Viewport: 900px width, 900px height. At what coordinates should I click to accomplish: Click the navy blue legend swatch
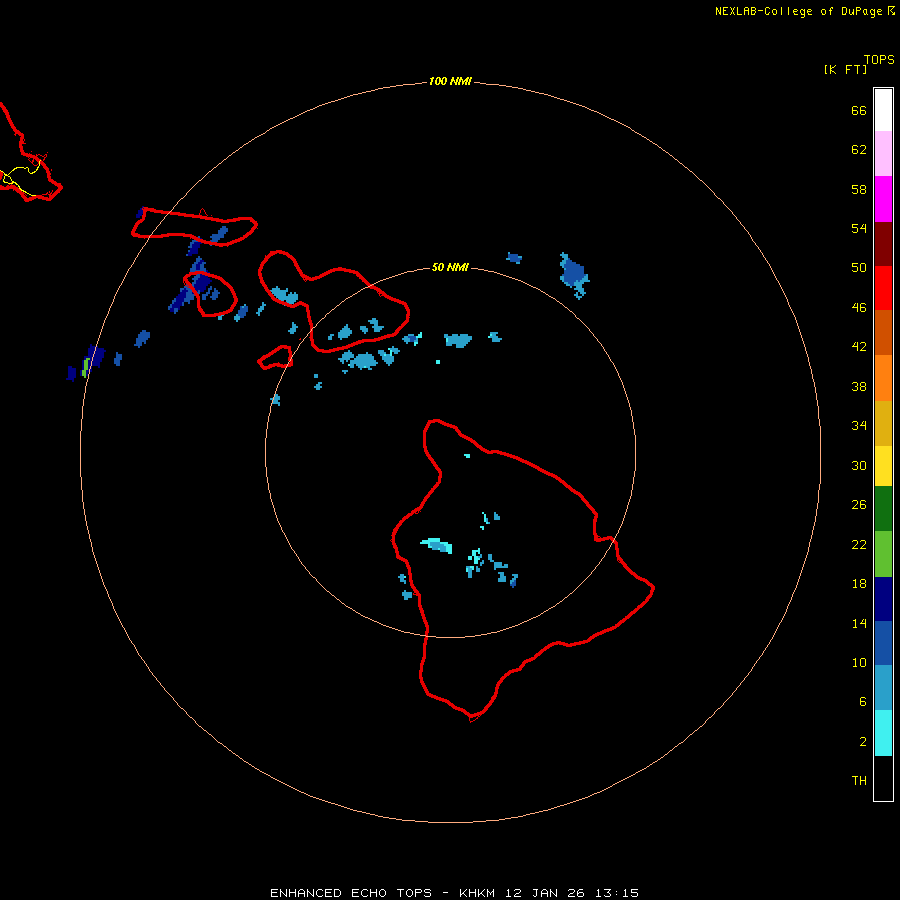[883, 599]
